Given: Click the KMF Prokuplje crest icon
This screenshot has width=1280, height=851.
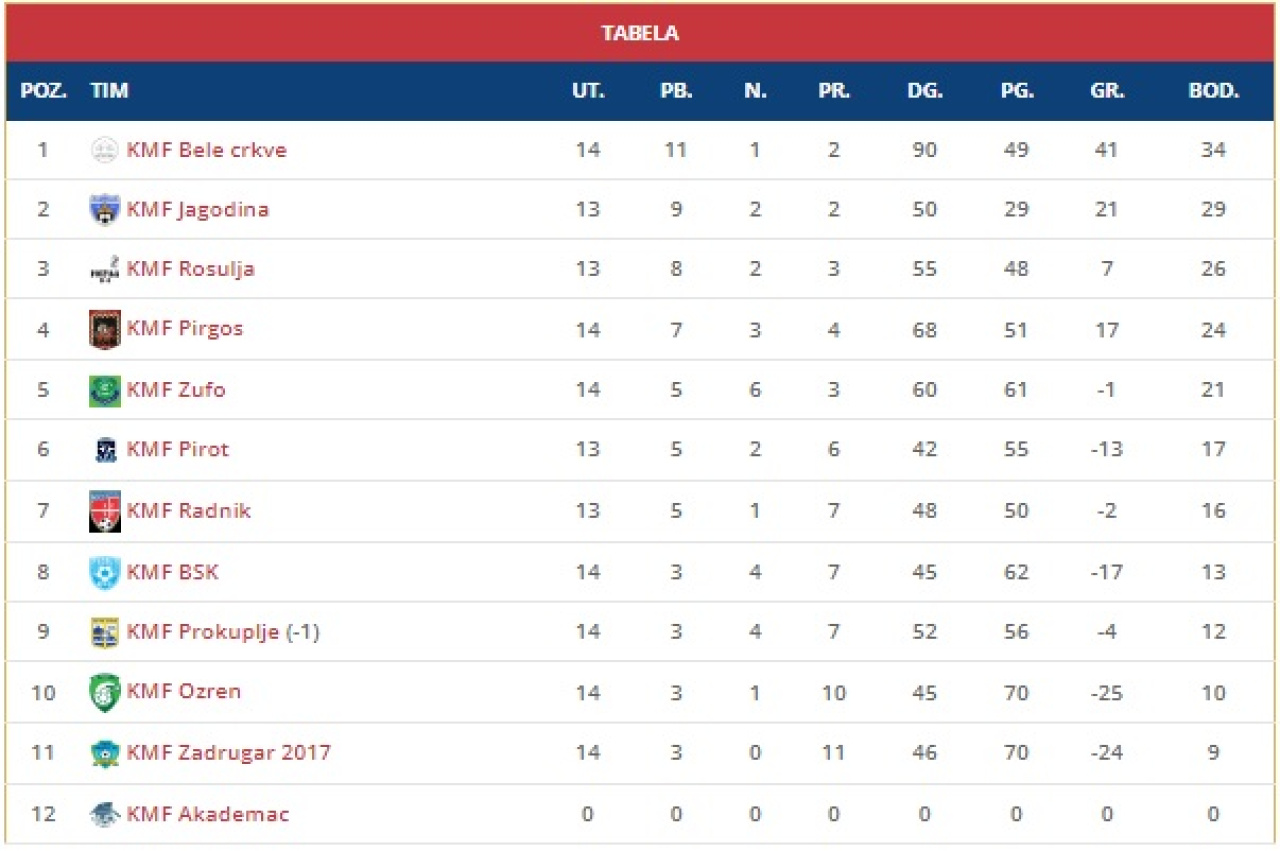Looking at the screenshot, I should click(x=104, y=632).
